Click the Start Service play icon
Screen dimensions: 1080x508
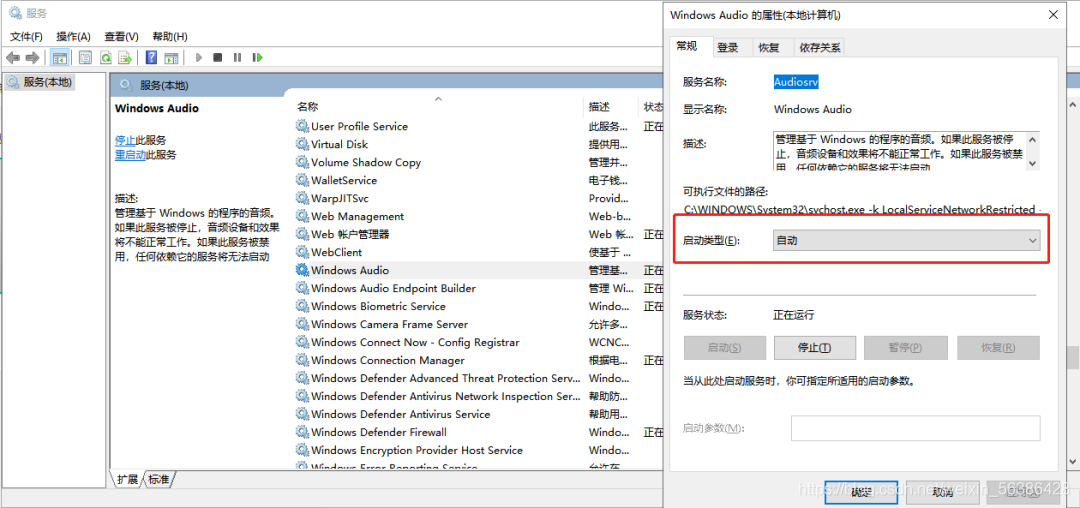(x=198, y=58)
